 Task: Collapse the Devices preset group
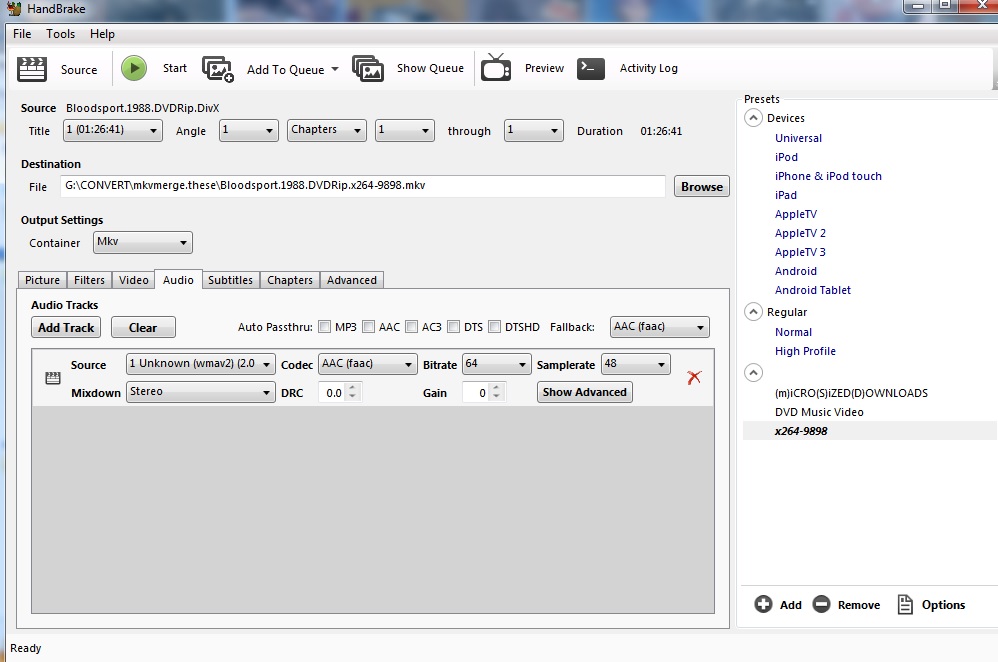coord(753,118)
